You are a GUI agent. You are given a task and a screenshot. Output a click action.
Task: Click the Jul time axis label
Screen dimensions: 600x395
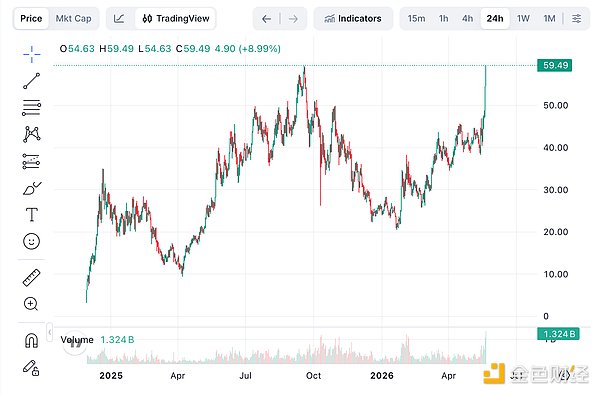pos(245,375)
